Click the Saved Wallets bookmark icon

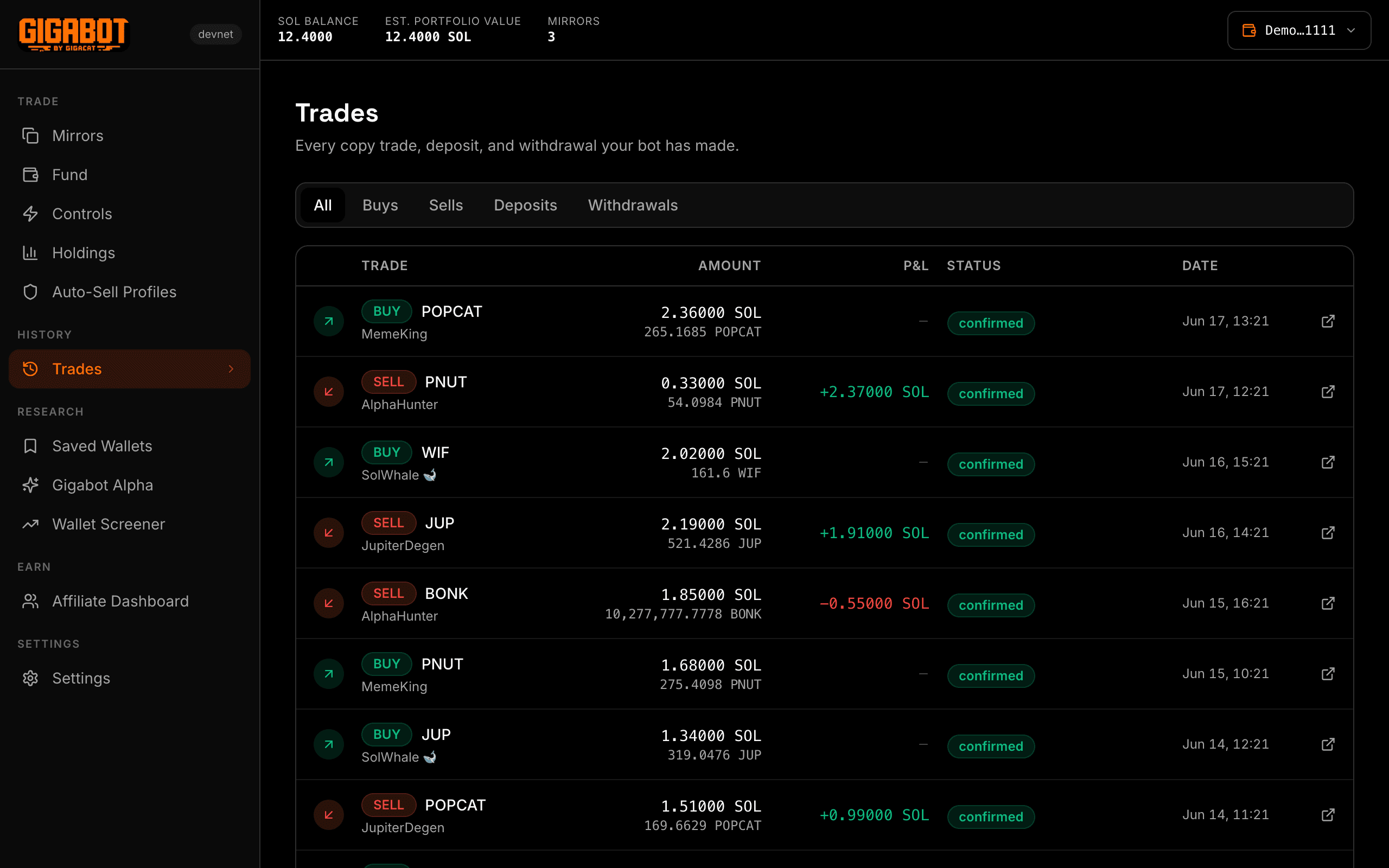[x=30, y=446]
